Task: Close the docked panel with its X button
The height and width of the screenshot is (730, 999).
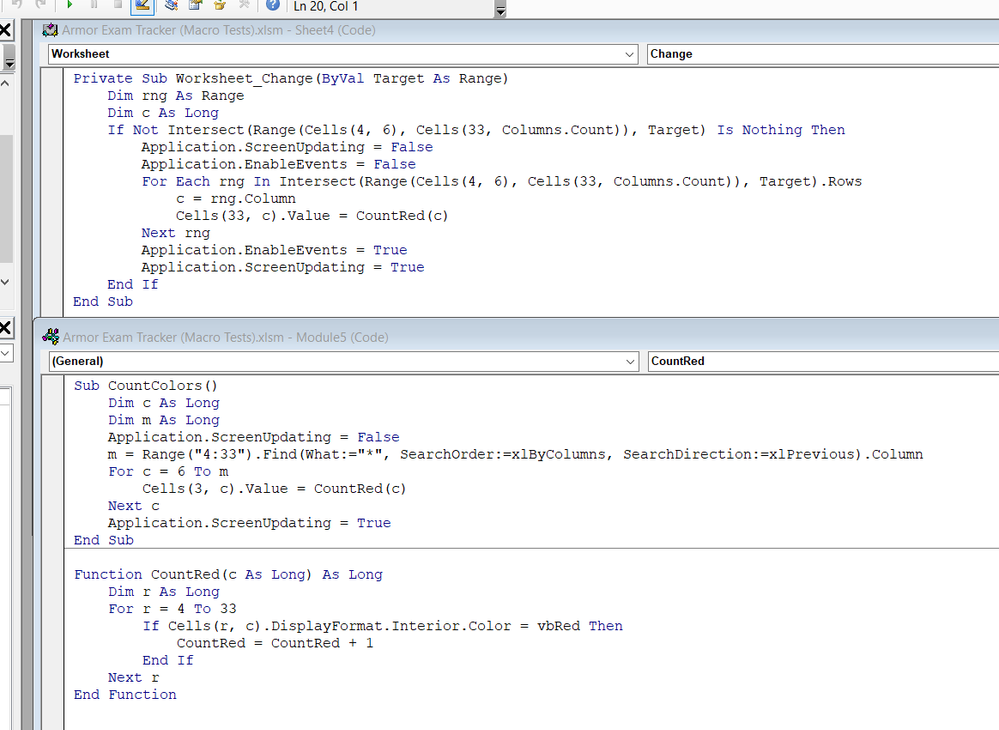Action: [6, 29]
